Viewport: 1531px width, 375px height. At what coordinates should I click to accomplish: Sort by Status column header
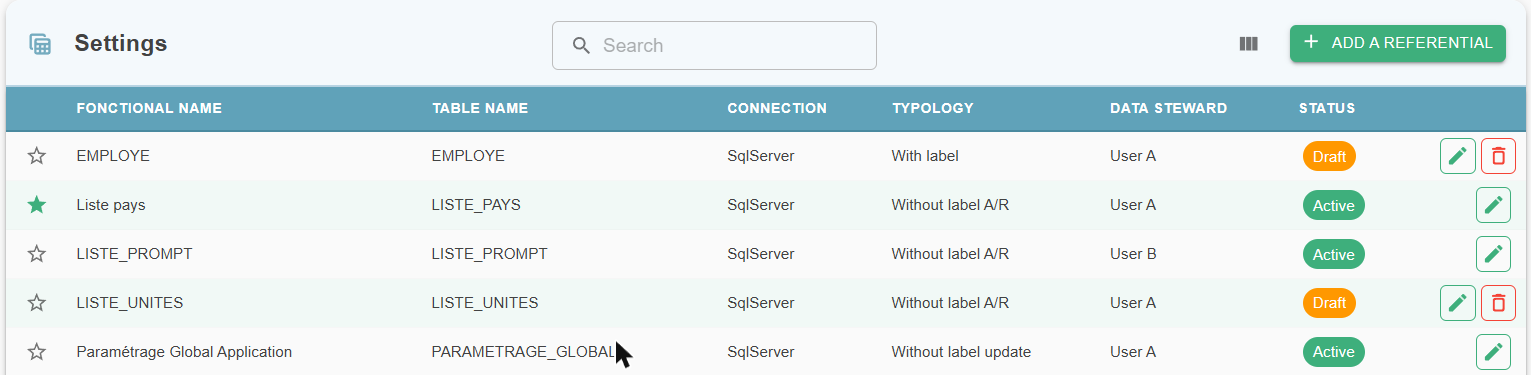(x=1327, y=108)
